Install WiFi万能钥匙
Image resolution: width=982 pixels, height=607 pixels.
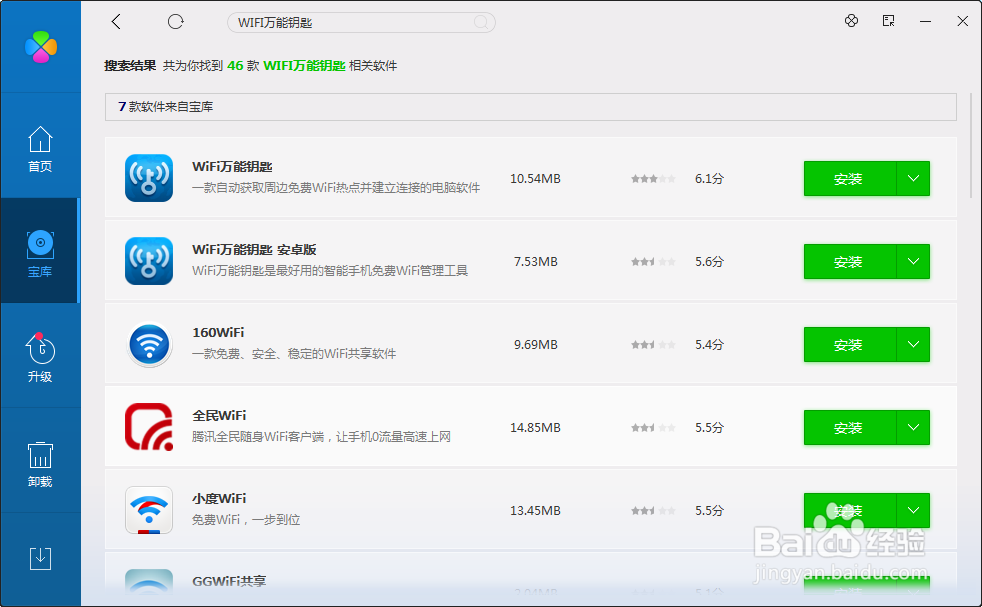tap(850, 179)
